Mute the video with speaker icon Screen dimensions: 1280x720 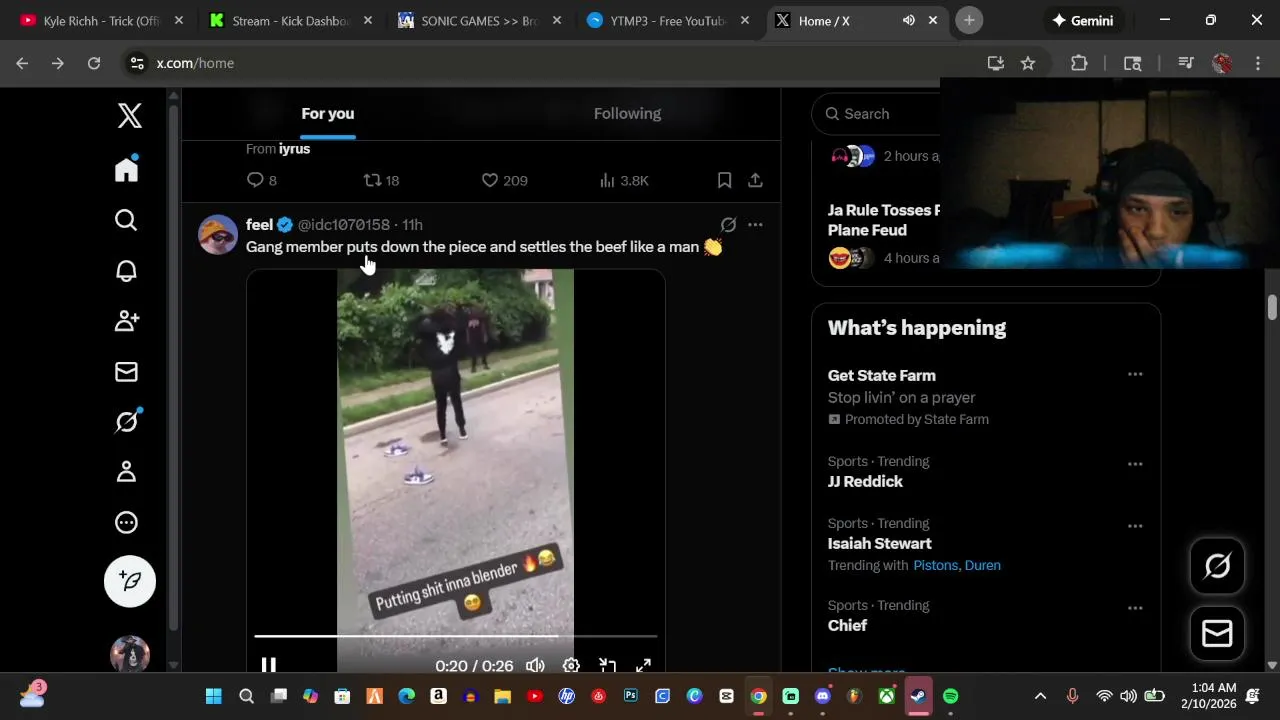tap(536, 665)
